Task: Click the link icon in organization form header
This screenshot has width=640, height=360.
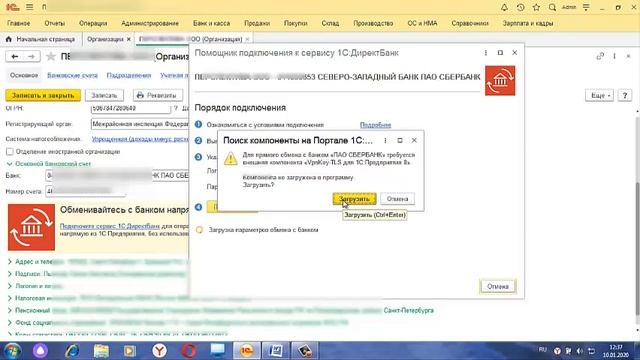Action: click(600, 56)
